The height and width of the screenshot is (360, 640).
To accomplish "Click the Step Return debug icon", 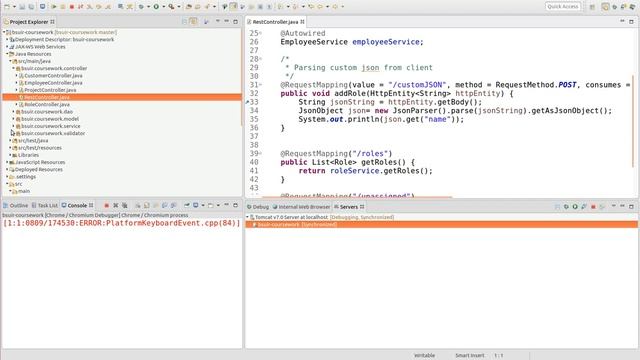I will pos(107,7).
